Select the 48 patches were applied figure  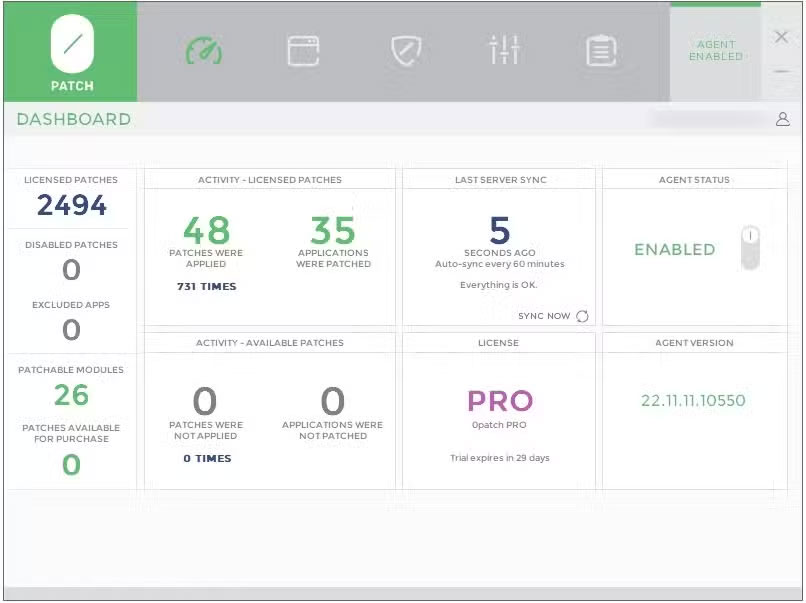(206, 230)
